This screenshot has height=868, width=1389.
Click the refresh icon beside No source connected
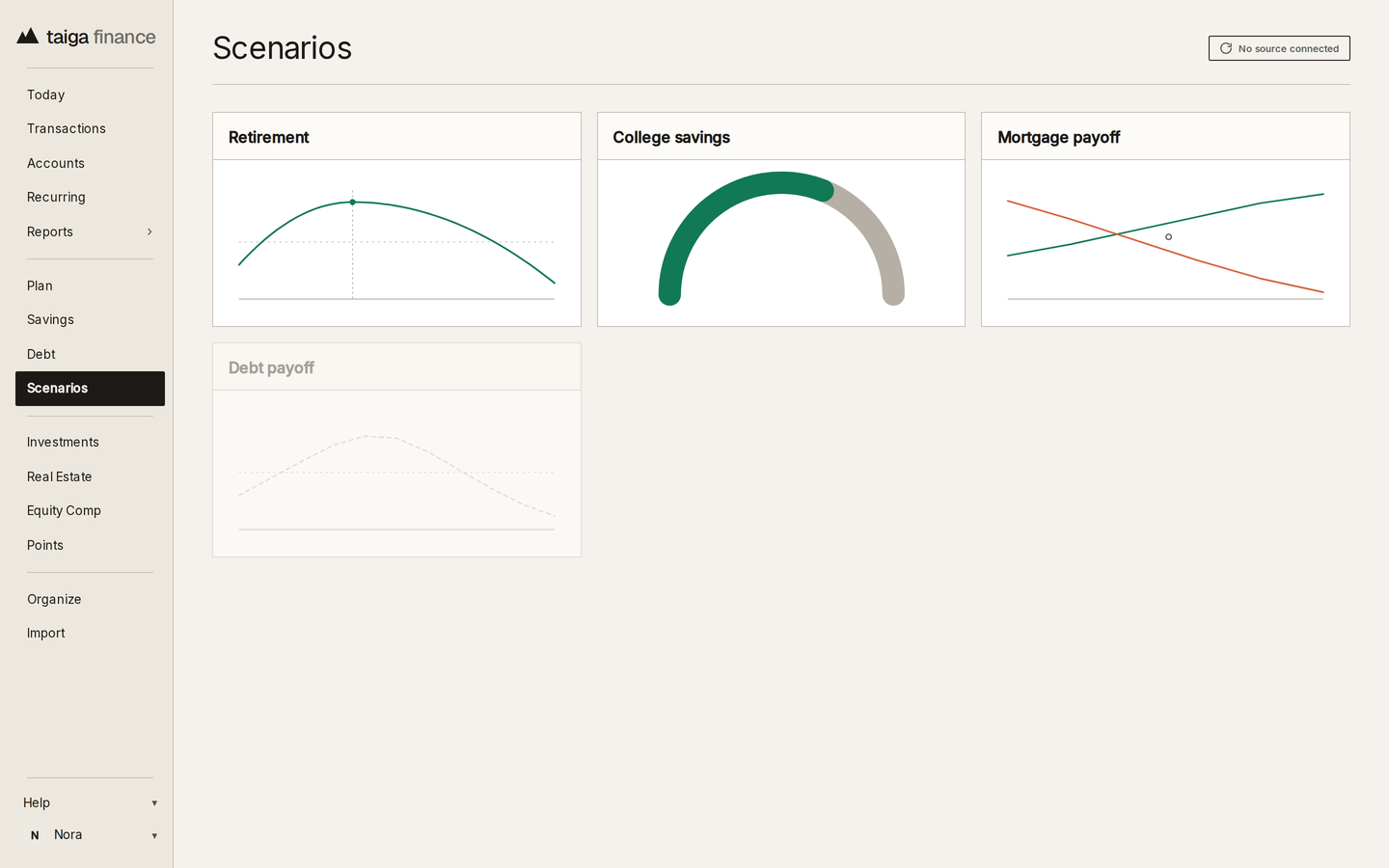[x=1226, y=48]
